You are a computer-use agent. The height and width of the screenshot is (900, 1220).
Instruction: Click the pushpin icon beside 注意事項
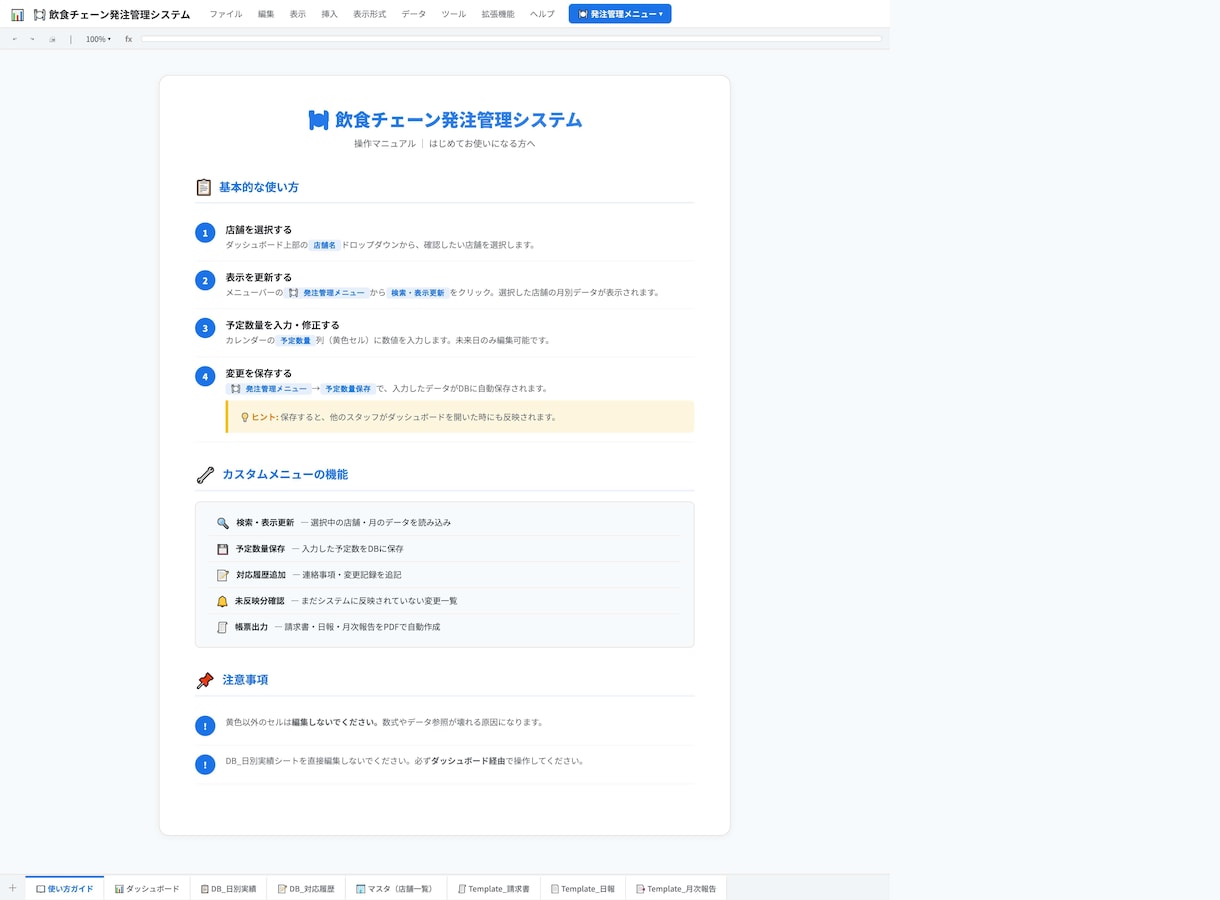click(205, 680)
